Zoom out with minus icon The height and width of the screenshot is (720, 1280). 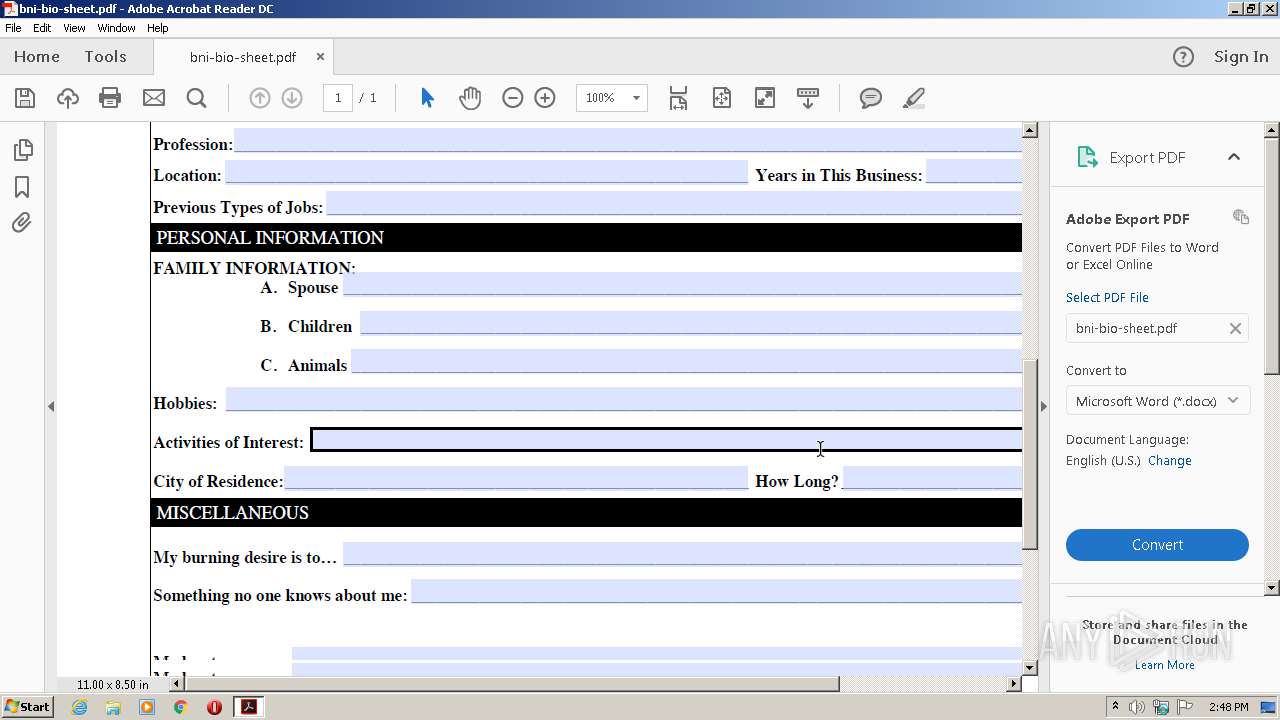click(512, 98)
